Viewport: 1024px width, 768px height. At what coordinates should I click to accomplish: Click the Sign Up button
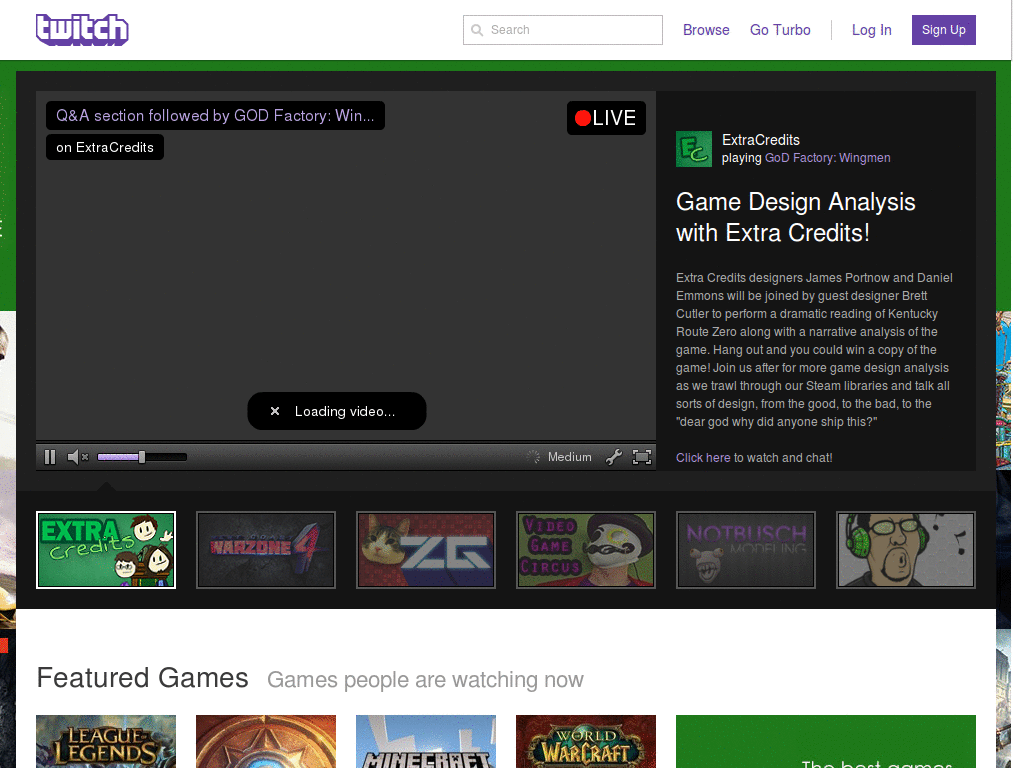(x=944, y=30)
